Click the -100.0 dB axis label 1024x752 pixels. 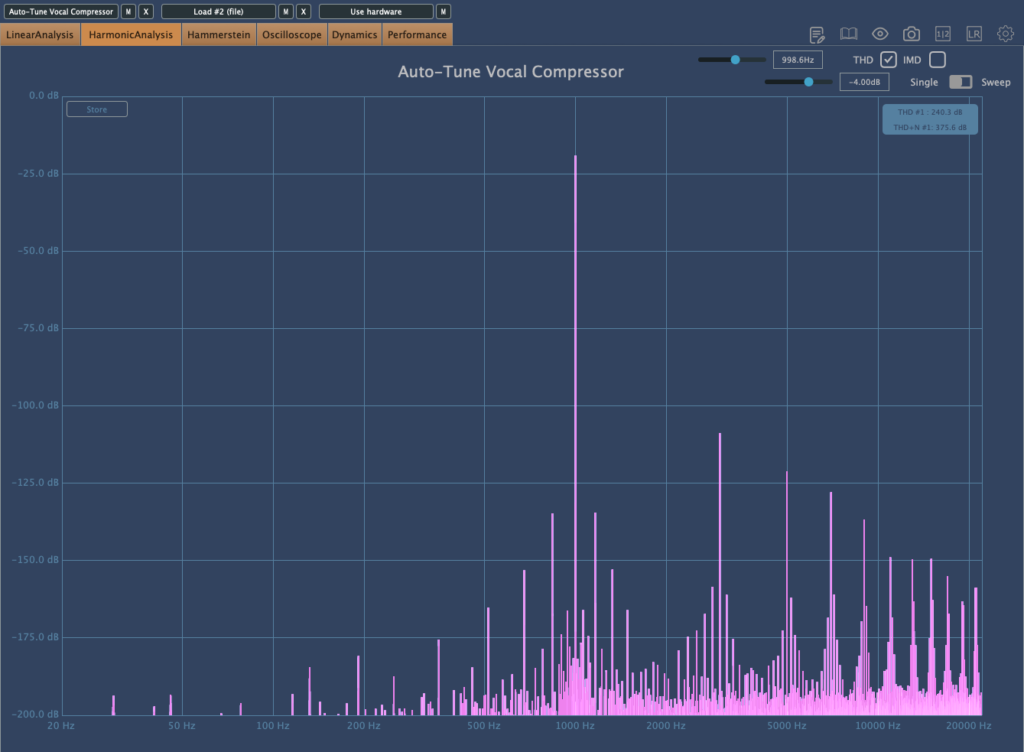(35, 405)
